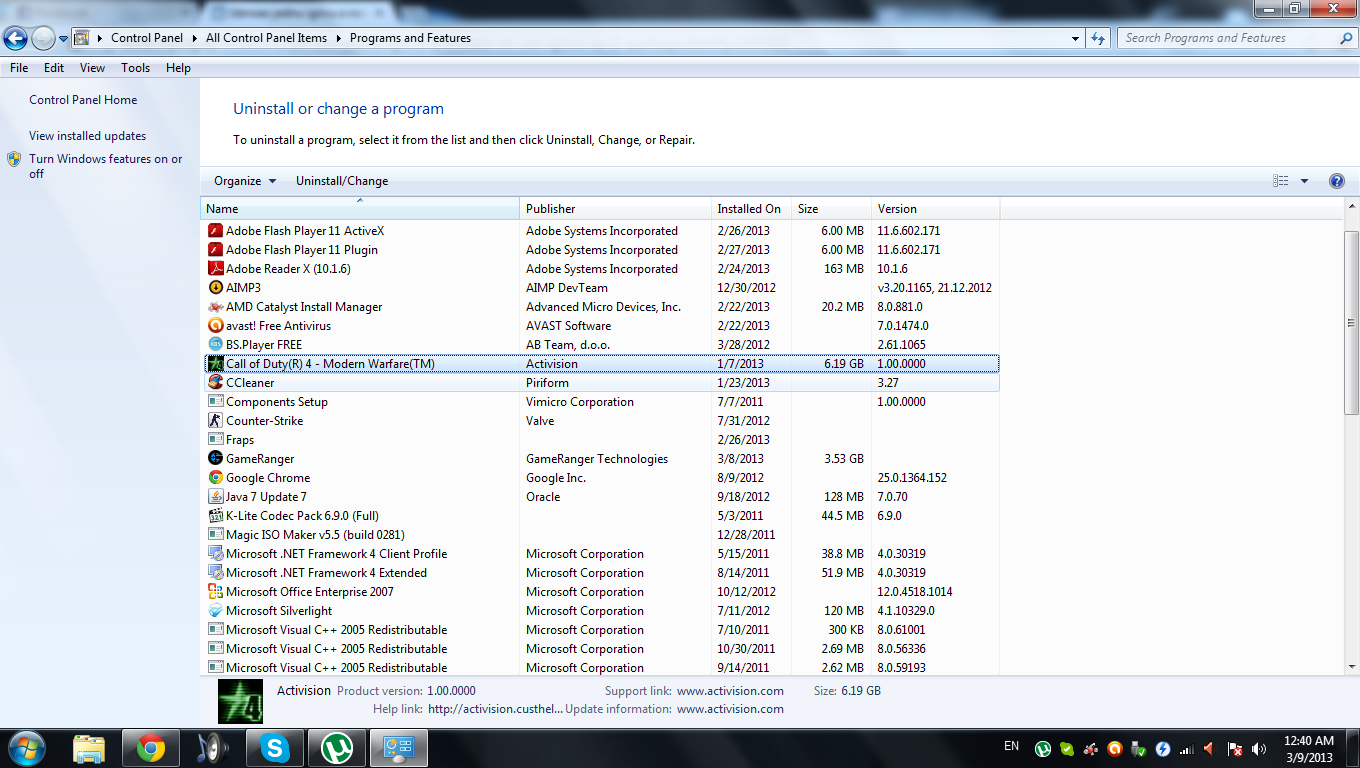Image resolution: width=1360 pixels, height=768 pixels.
Task: Open the recent pages dropdown arrow
Action: point(64,39)
